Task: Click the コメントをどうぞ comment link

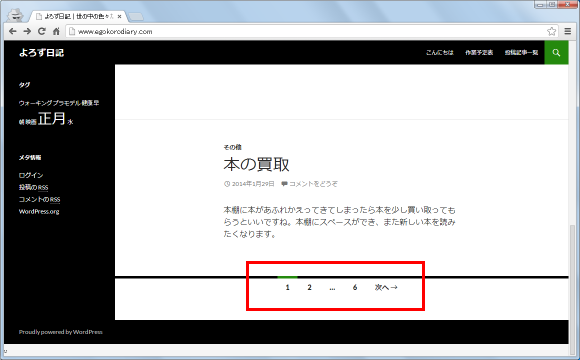Action: click(313, 184)
